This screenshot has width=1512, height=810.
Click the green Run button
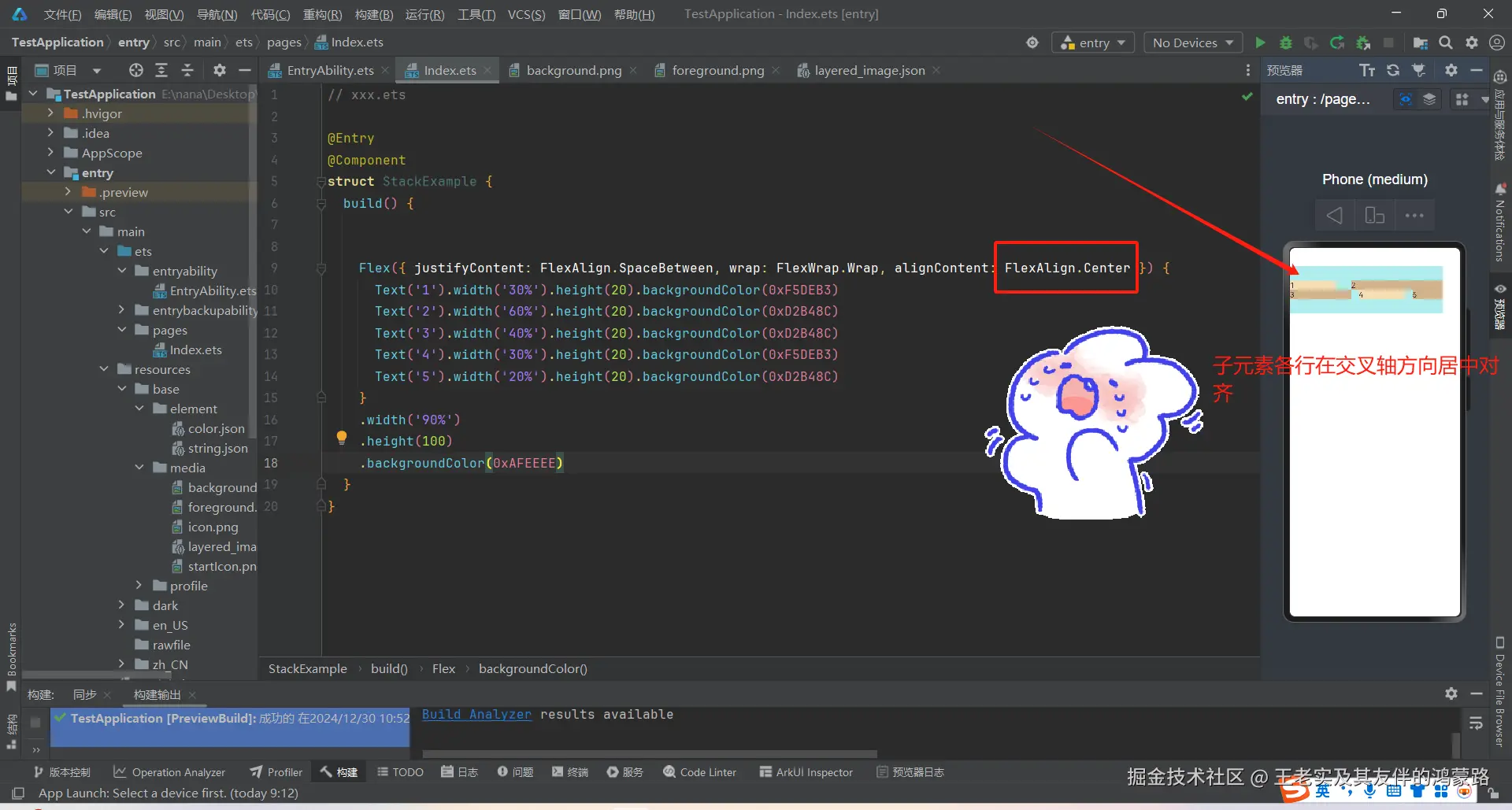click(1260, 43)
